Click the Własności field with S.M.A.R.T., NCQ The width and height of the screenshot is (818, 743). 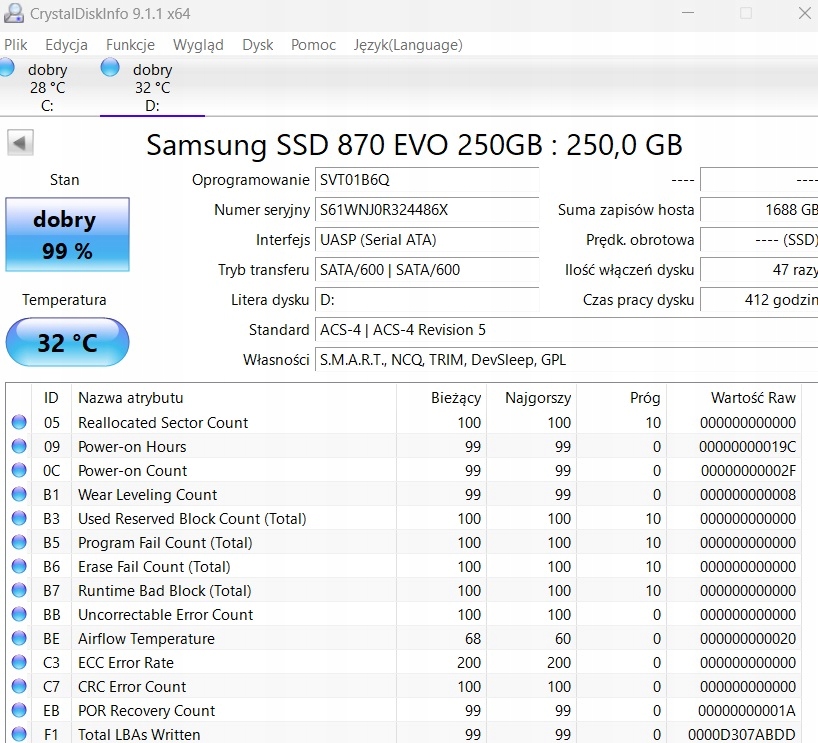[567, 360]
